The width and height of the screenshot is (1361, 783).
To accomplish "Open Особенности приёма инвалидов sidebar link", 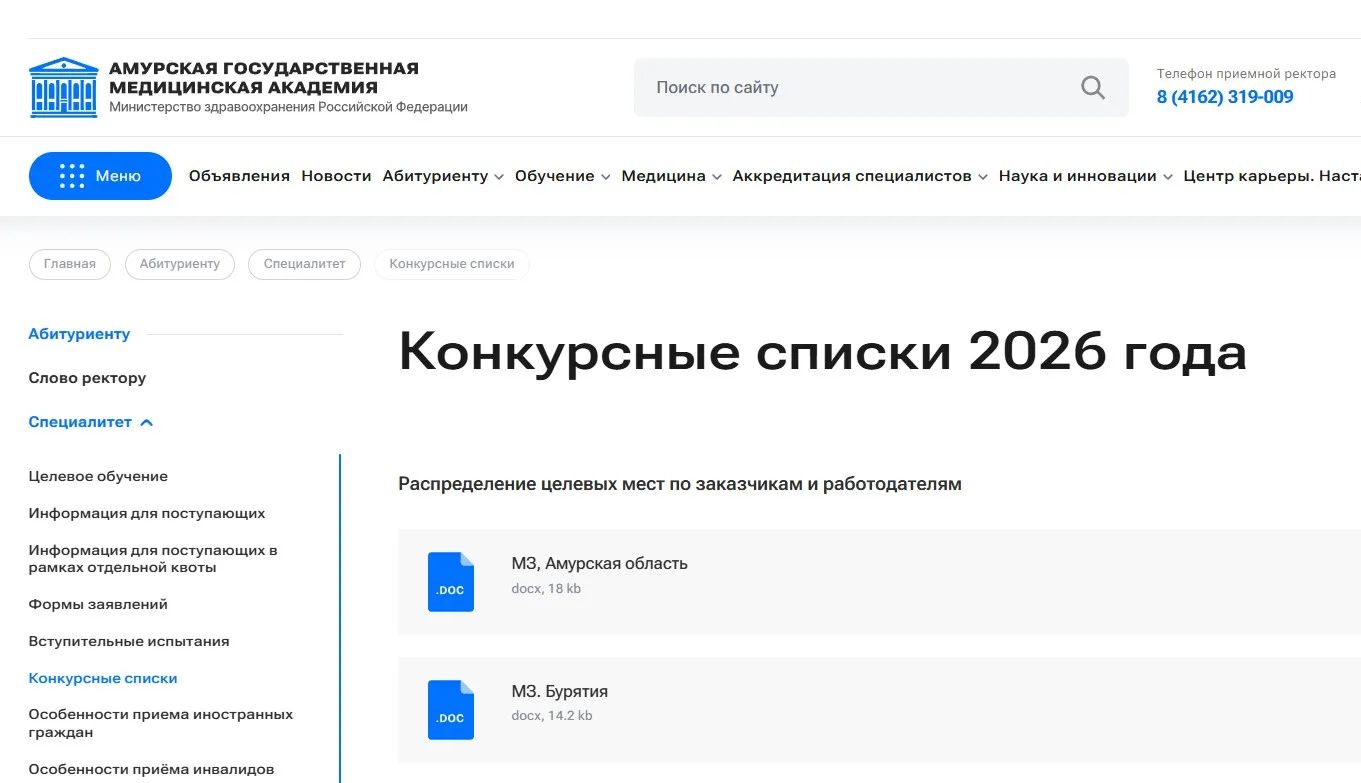I will pos(151,769).
